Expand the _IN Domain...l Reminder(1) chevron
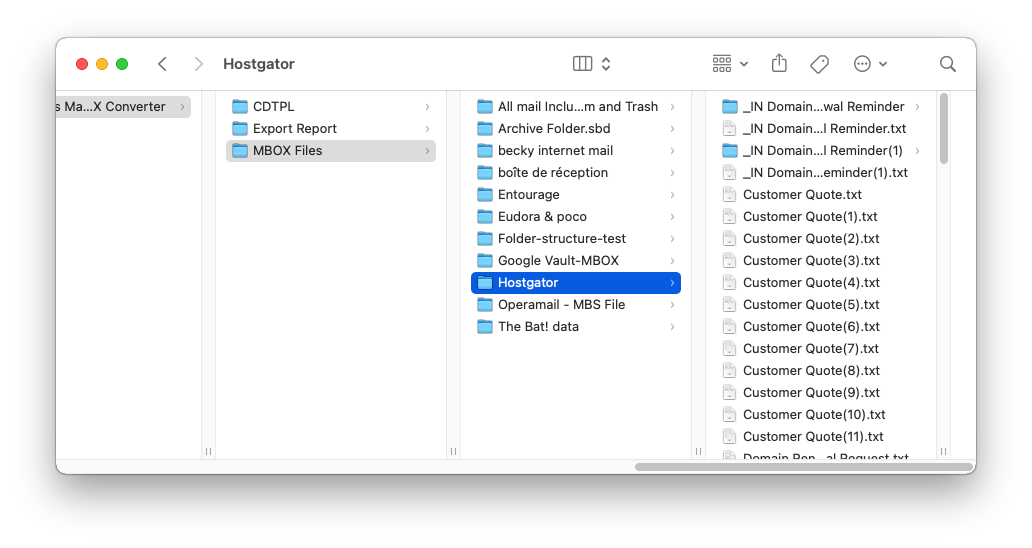 [917, 151]
